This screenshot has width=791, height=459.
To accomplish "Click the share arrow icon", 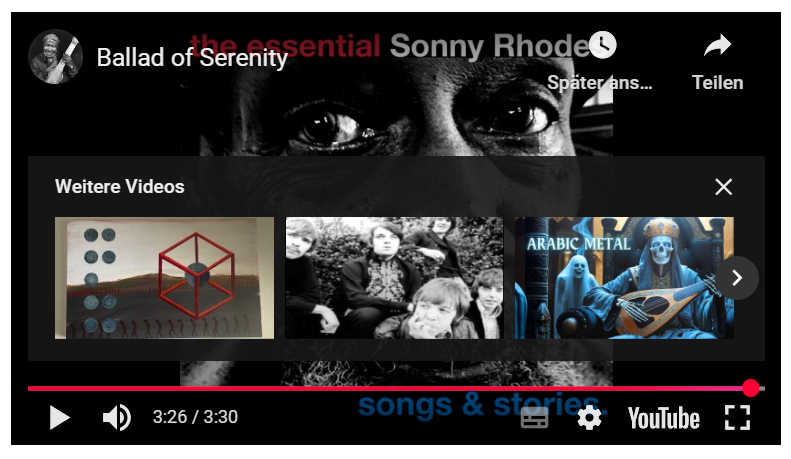I will [x=717, y=45].
